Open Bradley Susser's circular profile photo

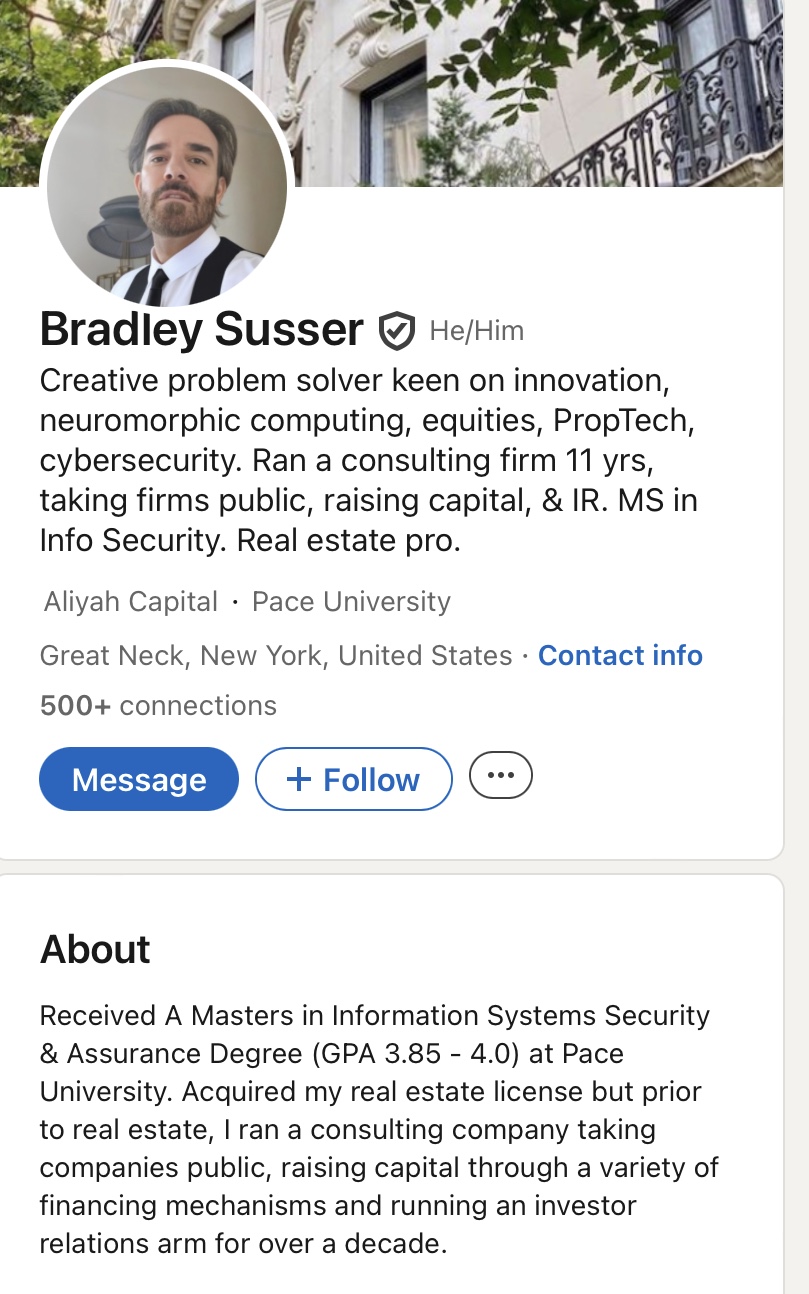coord(167,185)
